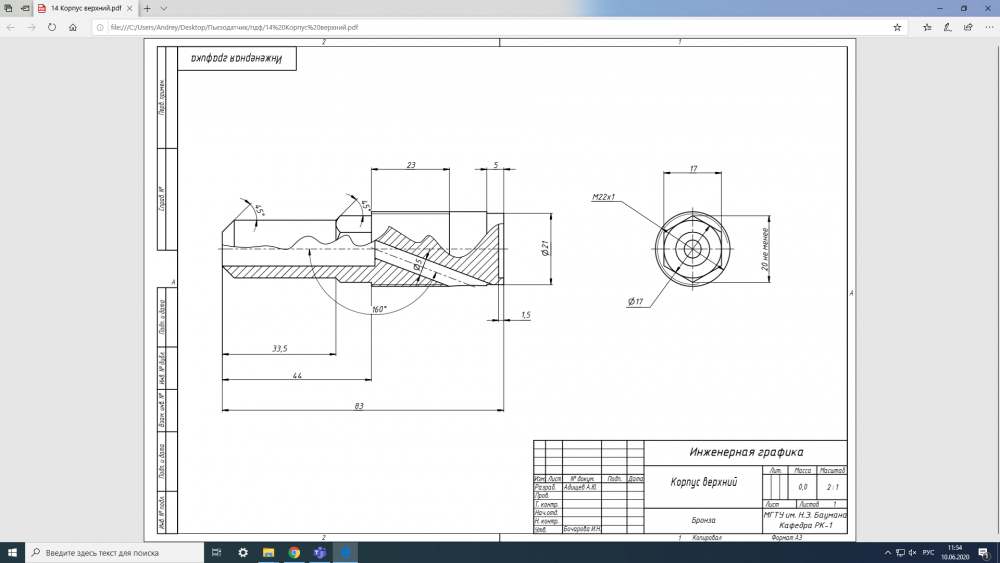Open File Explorer from taskbar
1000x563 pixels.
[x=268, y=553]
